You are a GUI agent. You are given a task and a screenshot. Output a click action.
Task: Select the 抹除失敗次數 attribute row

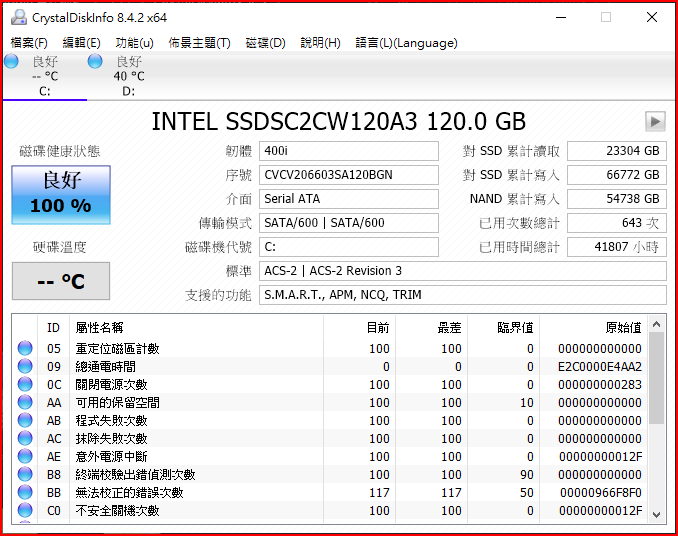pyautogui.click(x=331, y=438)
